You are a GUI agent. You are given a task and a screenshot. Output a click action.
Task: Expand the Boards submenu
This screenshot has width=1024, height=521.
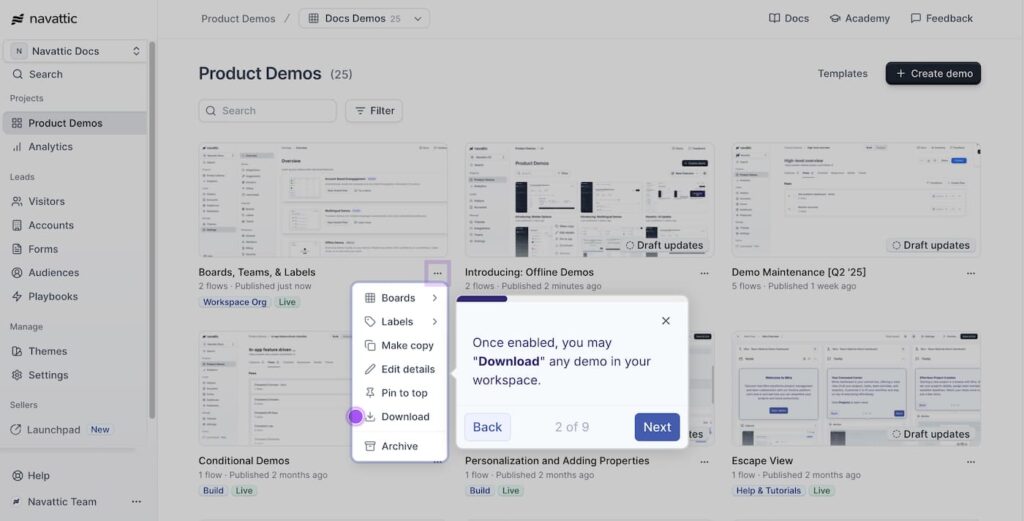click(x=400, y=298)
